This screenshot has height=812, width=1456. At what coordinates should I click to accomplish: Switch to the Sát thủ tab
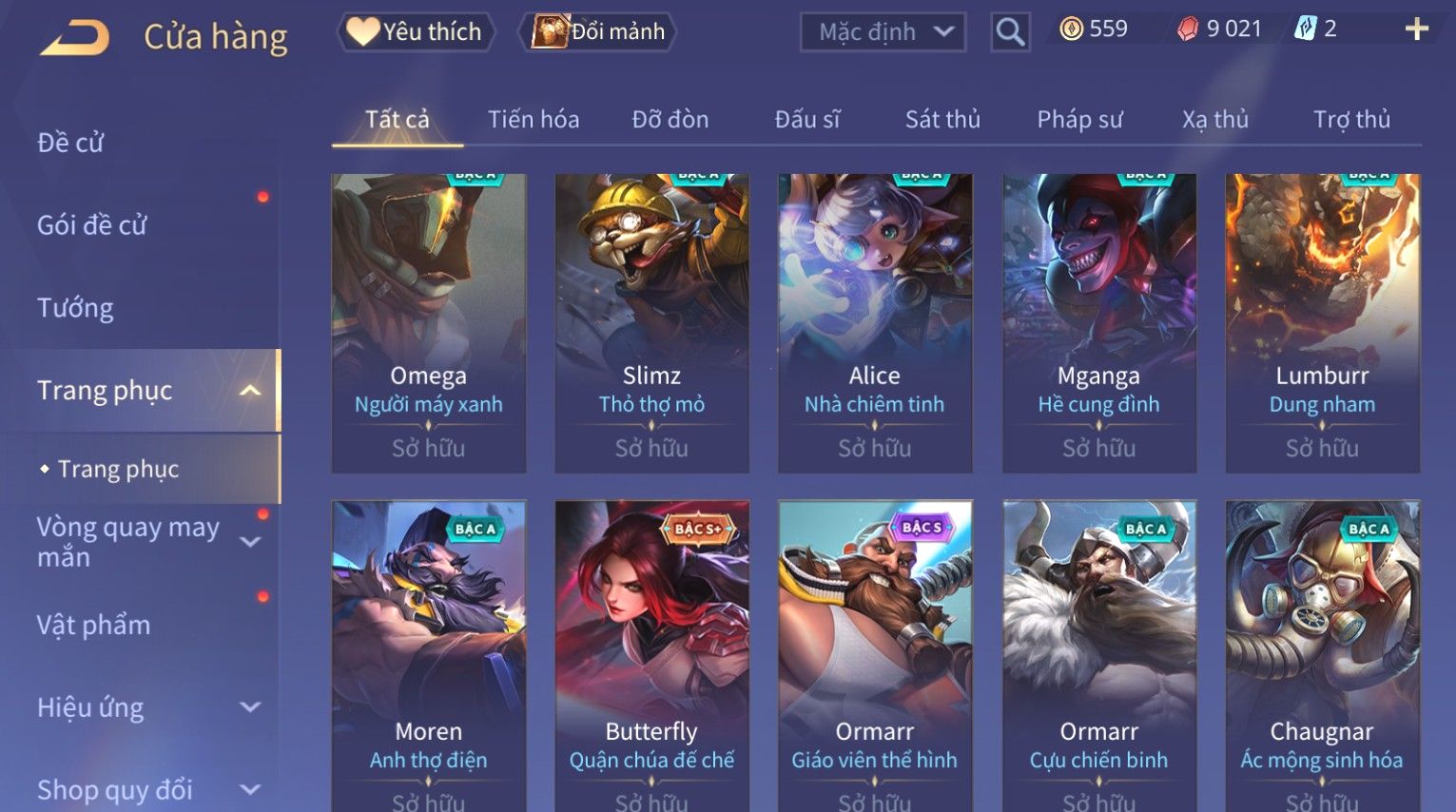click(942, 120)
